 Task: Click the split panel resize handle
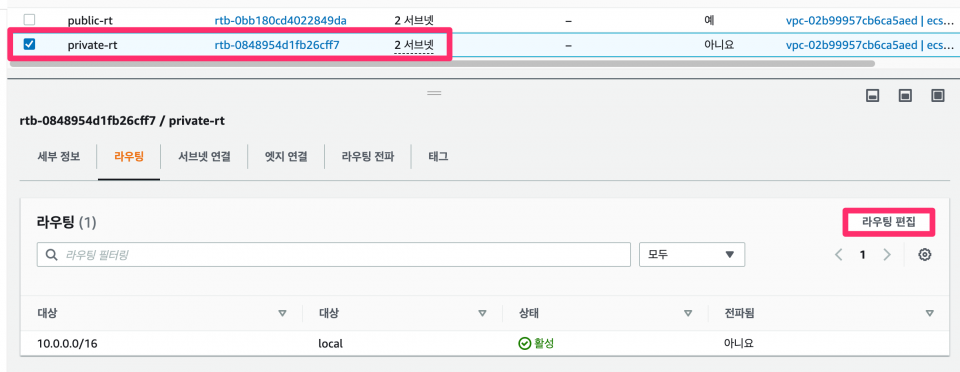point(434,93)
